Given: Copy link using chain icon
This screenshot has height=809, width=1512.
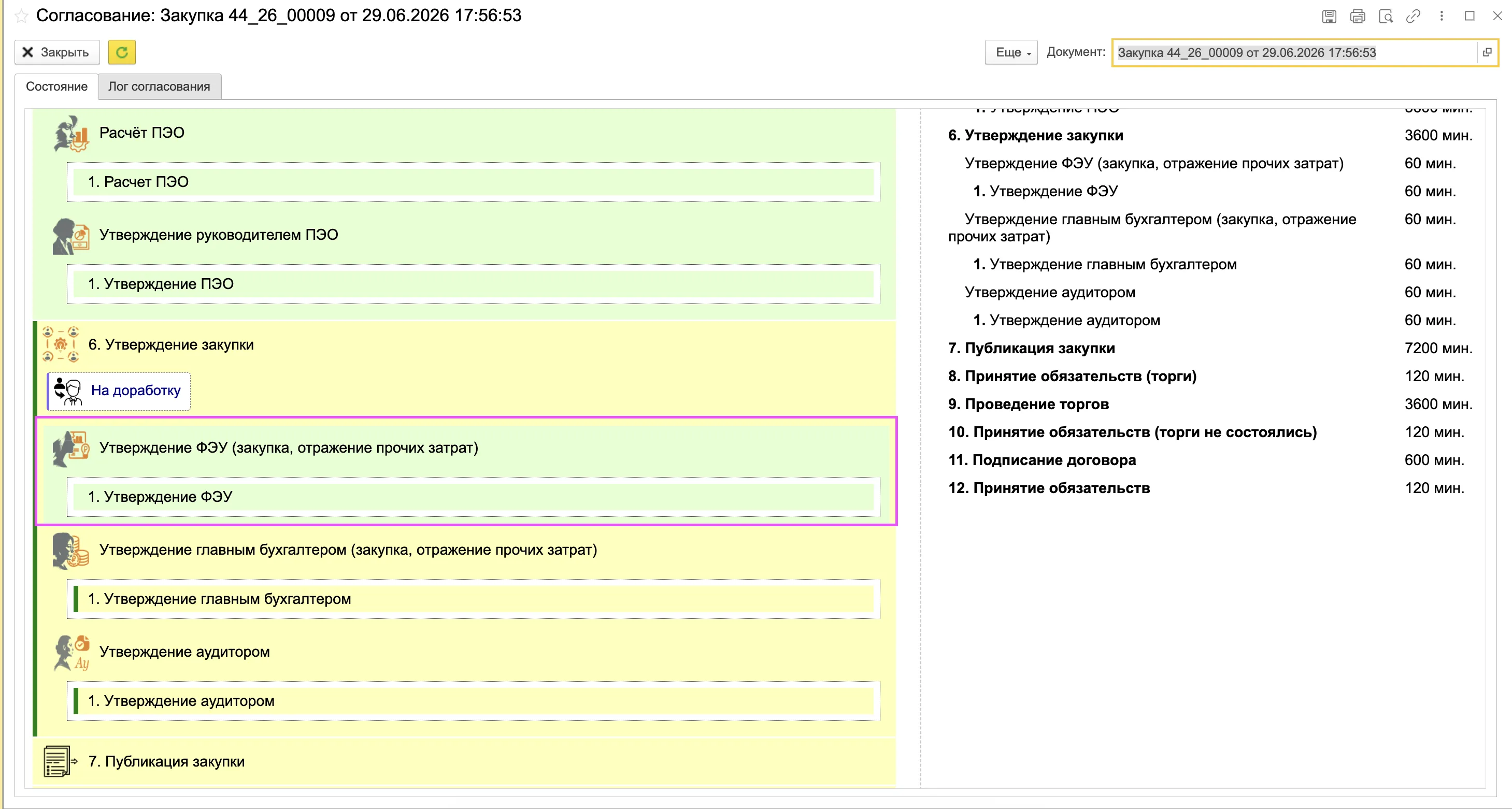Looking at the screenshot, I should coord(1414,16).
